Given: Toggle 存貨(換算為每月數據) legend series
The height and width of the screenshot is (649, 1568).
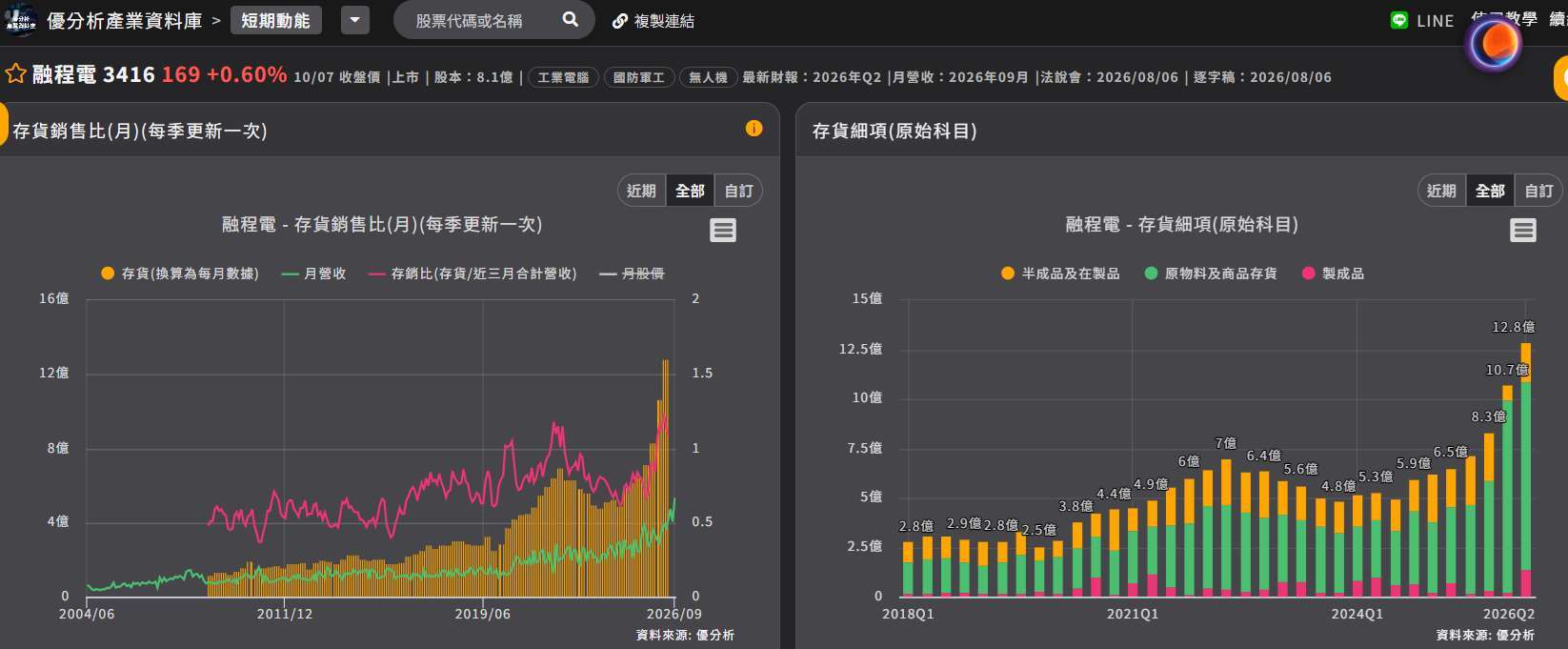Looking at the screenshot, I should [x=180, y=274].
